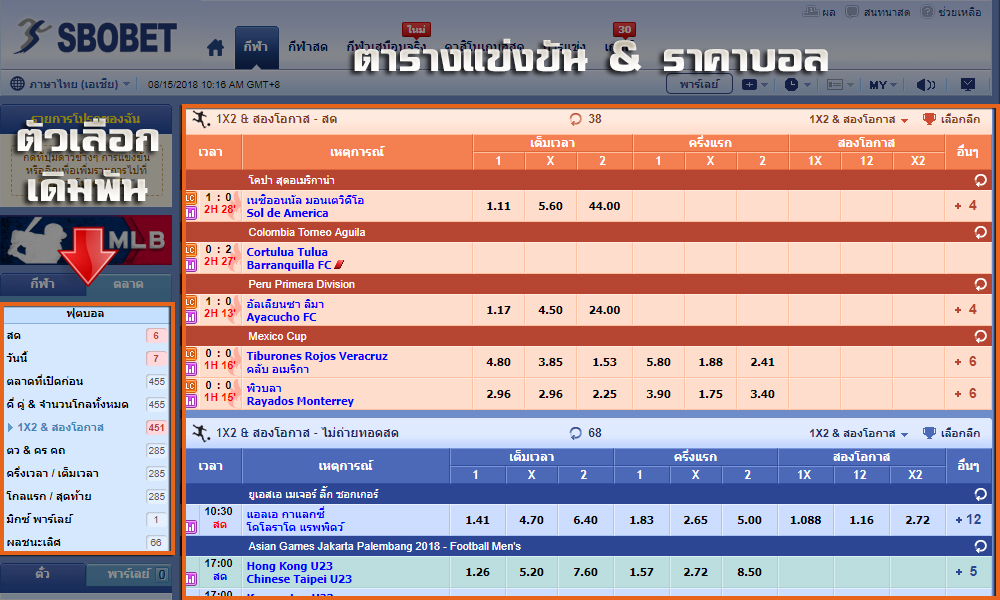Open โกลแรก / สุดท้าย menu item
Screen dimensions: 1000x600
85,496
